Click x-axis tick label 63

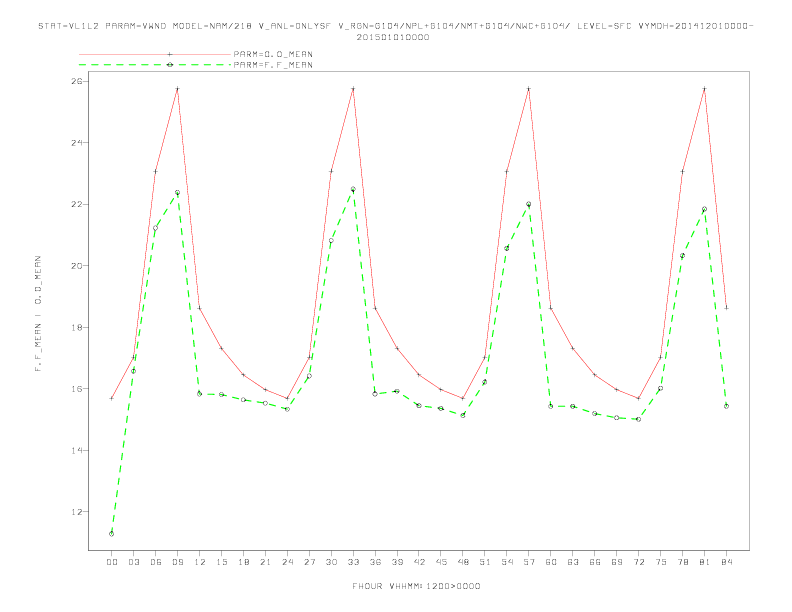click(573, 562)
